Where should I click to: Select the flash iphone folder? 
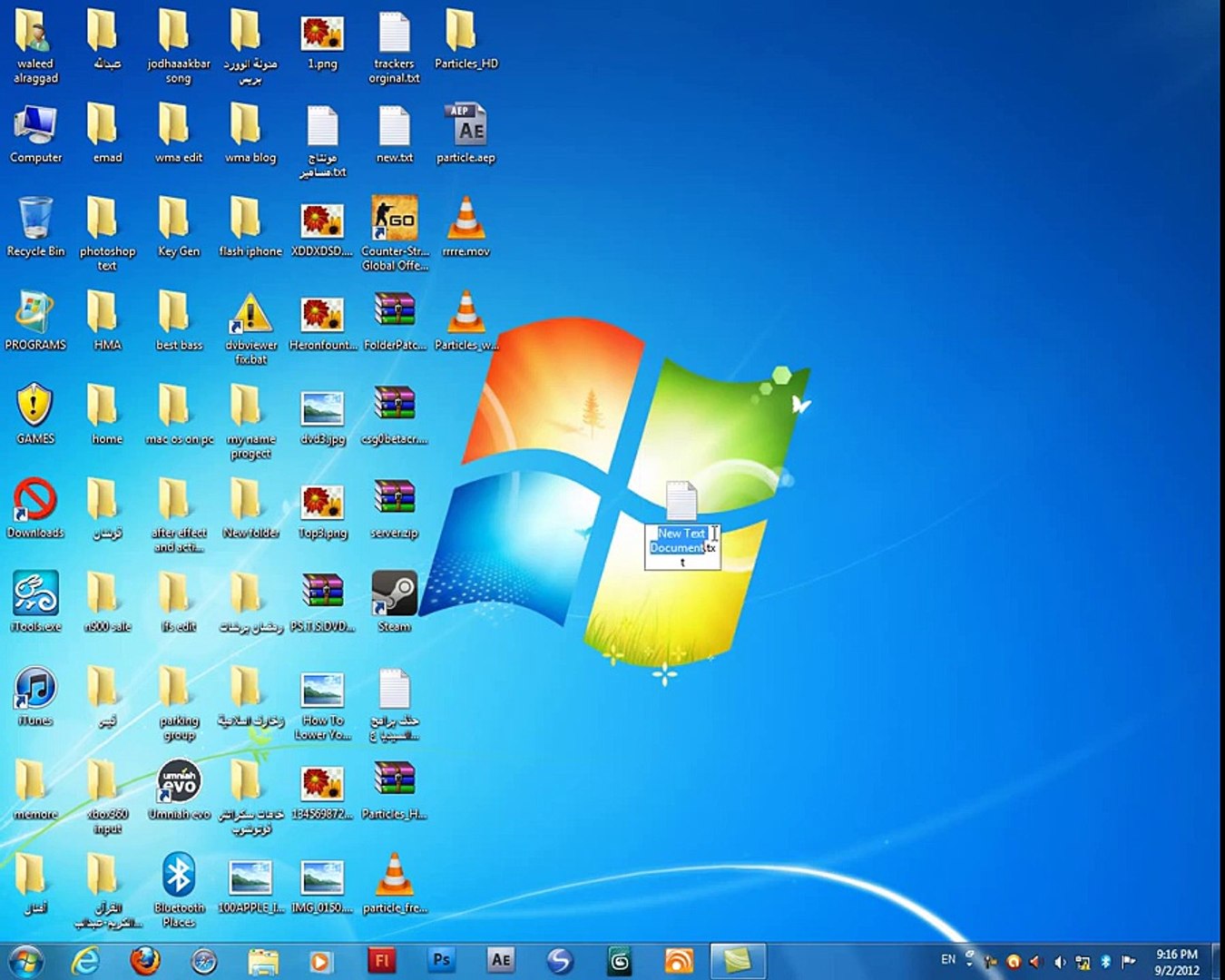pos(250,227)
